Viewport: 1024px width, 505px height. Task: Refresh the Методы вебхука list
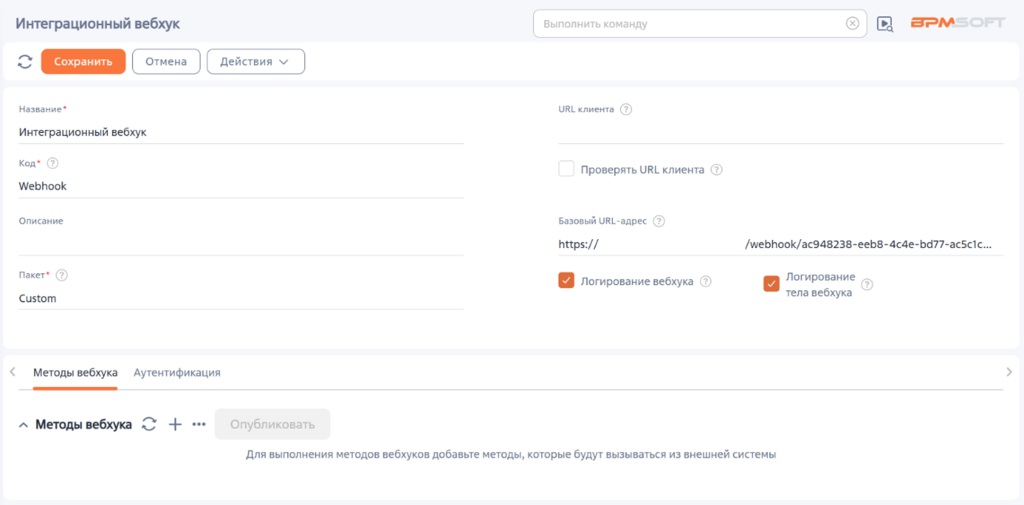coord(149,424)
